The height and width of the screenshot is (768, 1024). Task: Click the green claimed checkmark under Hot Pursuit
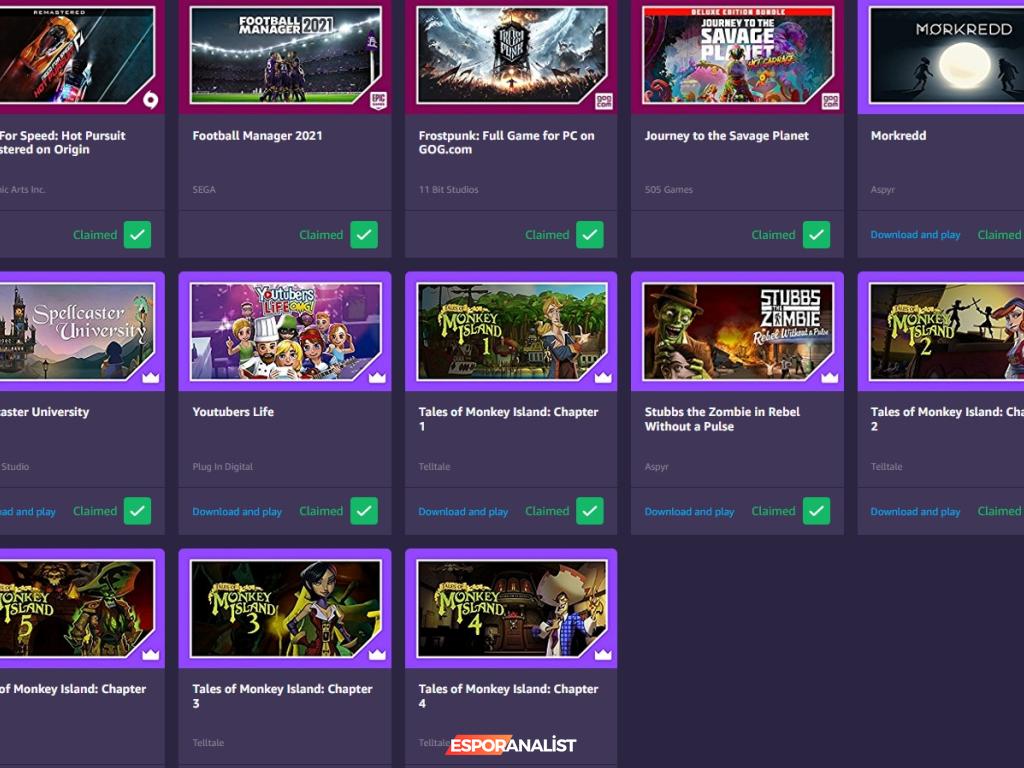tap(137, 234)
